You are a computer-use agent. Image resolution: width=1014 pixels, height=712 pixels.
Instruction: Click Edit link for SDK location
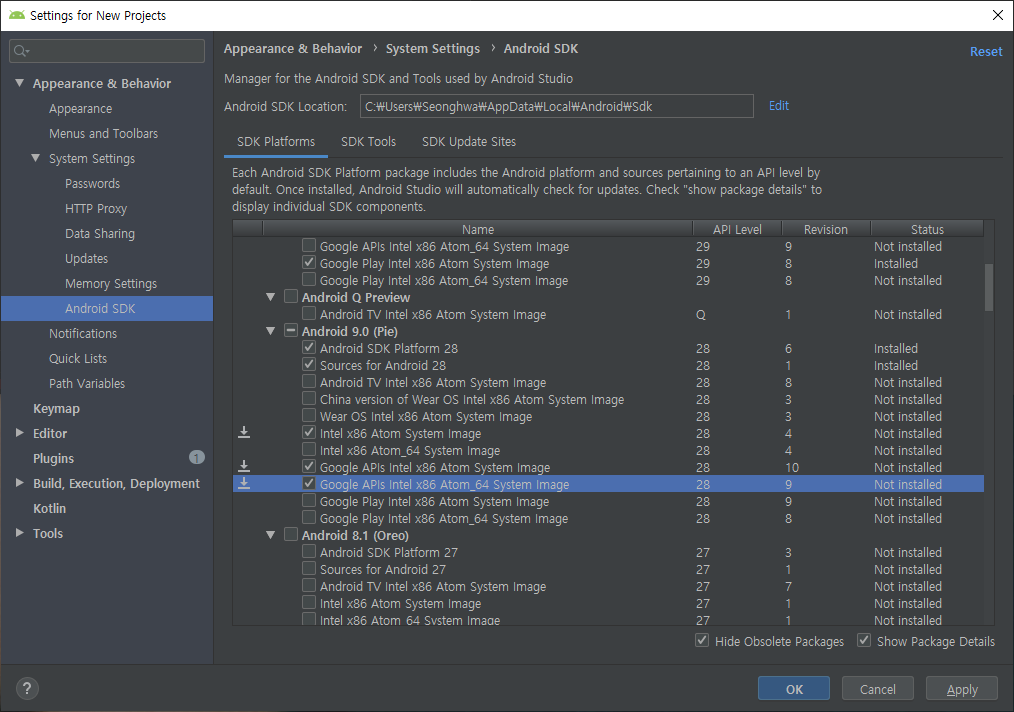coord(779,105)
